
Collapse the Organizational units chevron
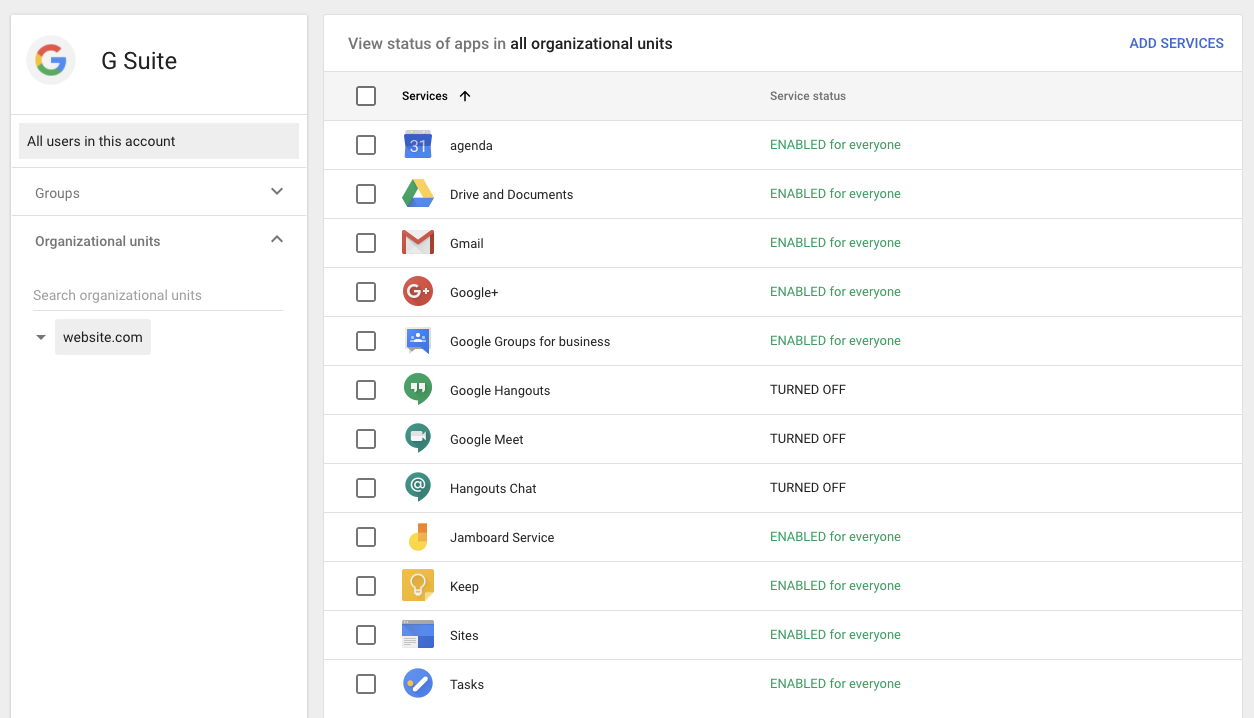click(x=277, y=240)
